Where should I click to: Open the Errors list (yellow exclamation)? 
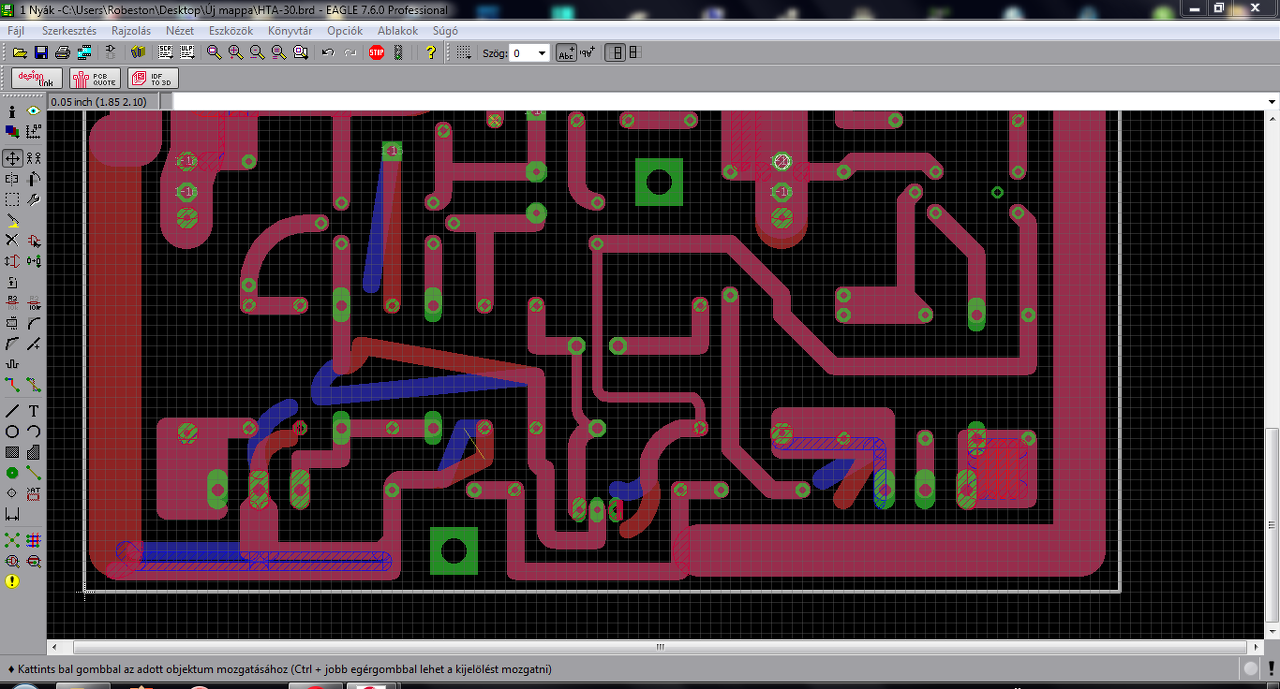[x=12, y=581]
